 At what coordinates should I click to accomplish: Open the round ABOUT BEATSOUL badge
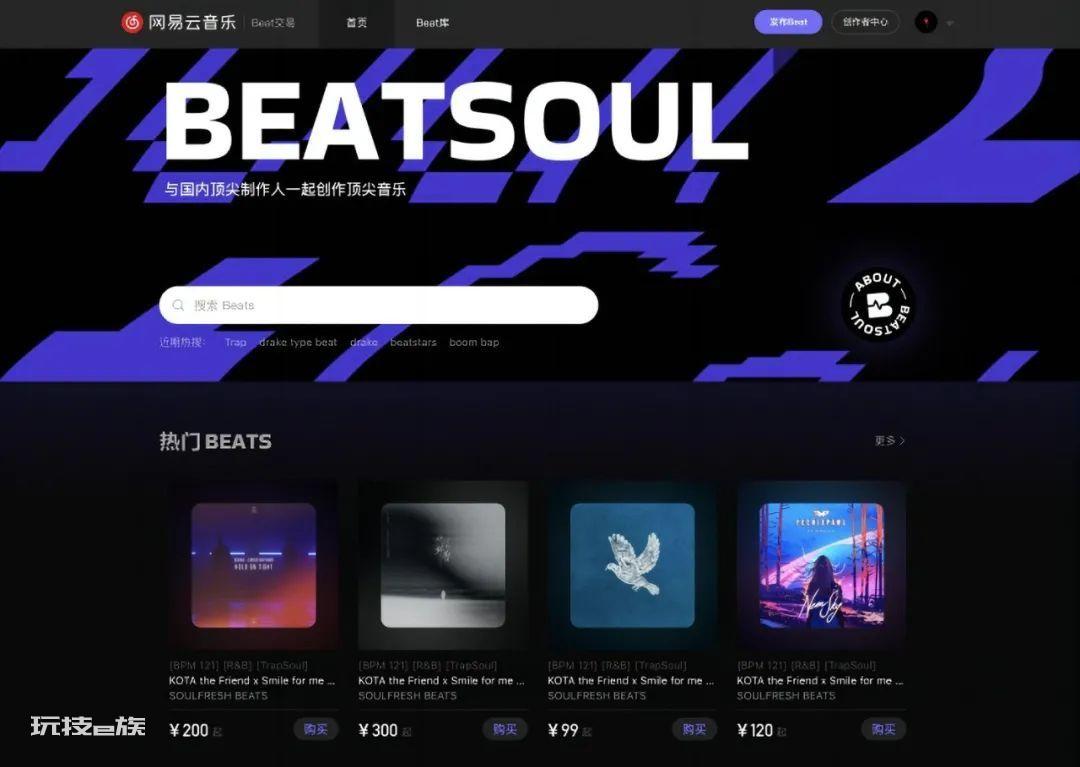point(879,304)
